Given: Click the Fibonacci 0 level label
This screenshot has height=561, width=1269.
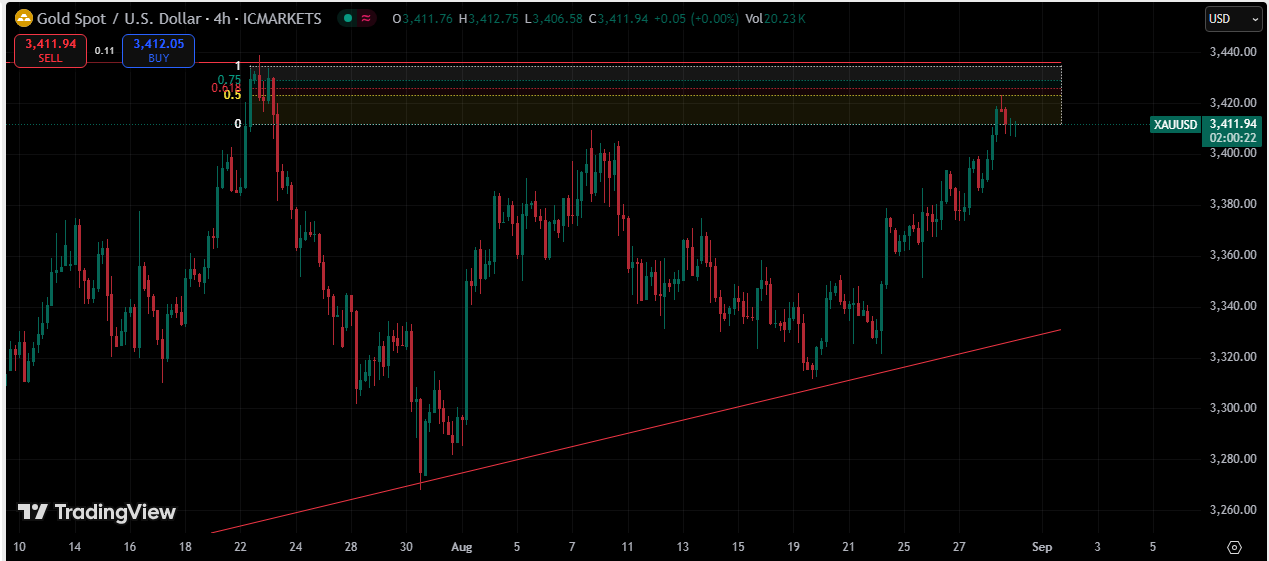Looking at the screenshot, I should pyautogui.click(x=238, y=124).
